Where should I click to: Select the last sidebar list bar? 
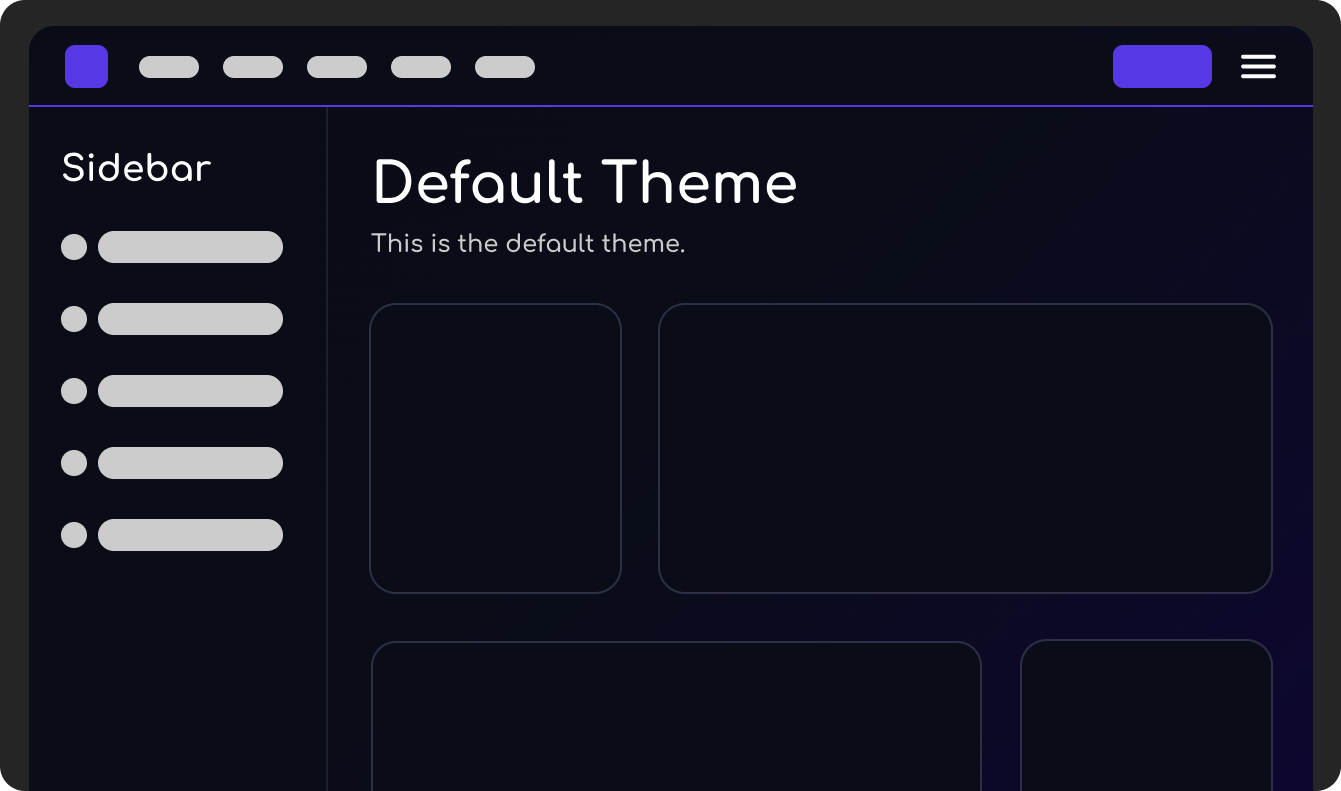[x=190, y=535]
